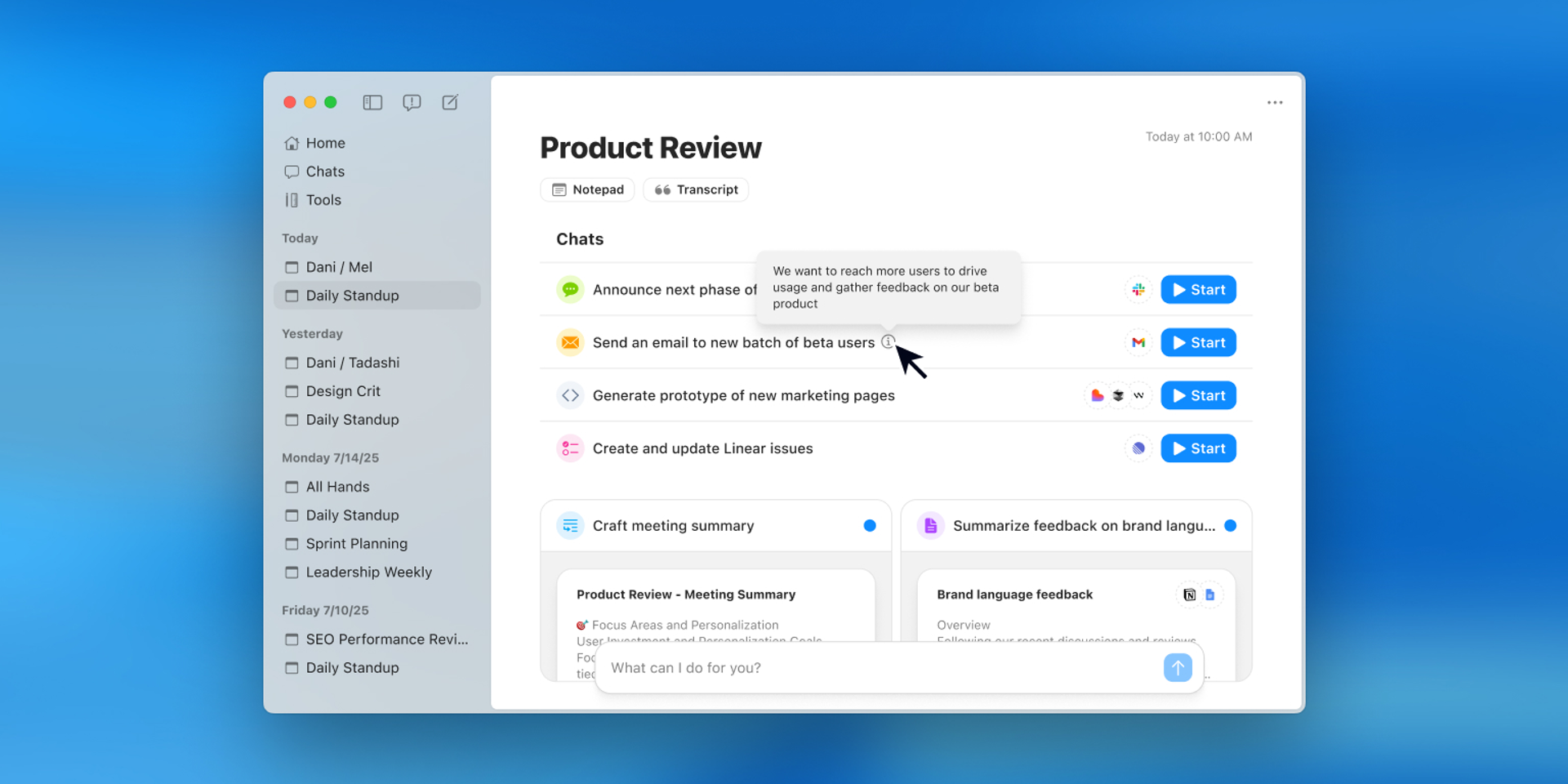The height and width of the screenshot is (784, 1568).
Task: Click the Gmail icon in email row
Action: tap(1138, 343)
